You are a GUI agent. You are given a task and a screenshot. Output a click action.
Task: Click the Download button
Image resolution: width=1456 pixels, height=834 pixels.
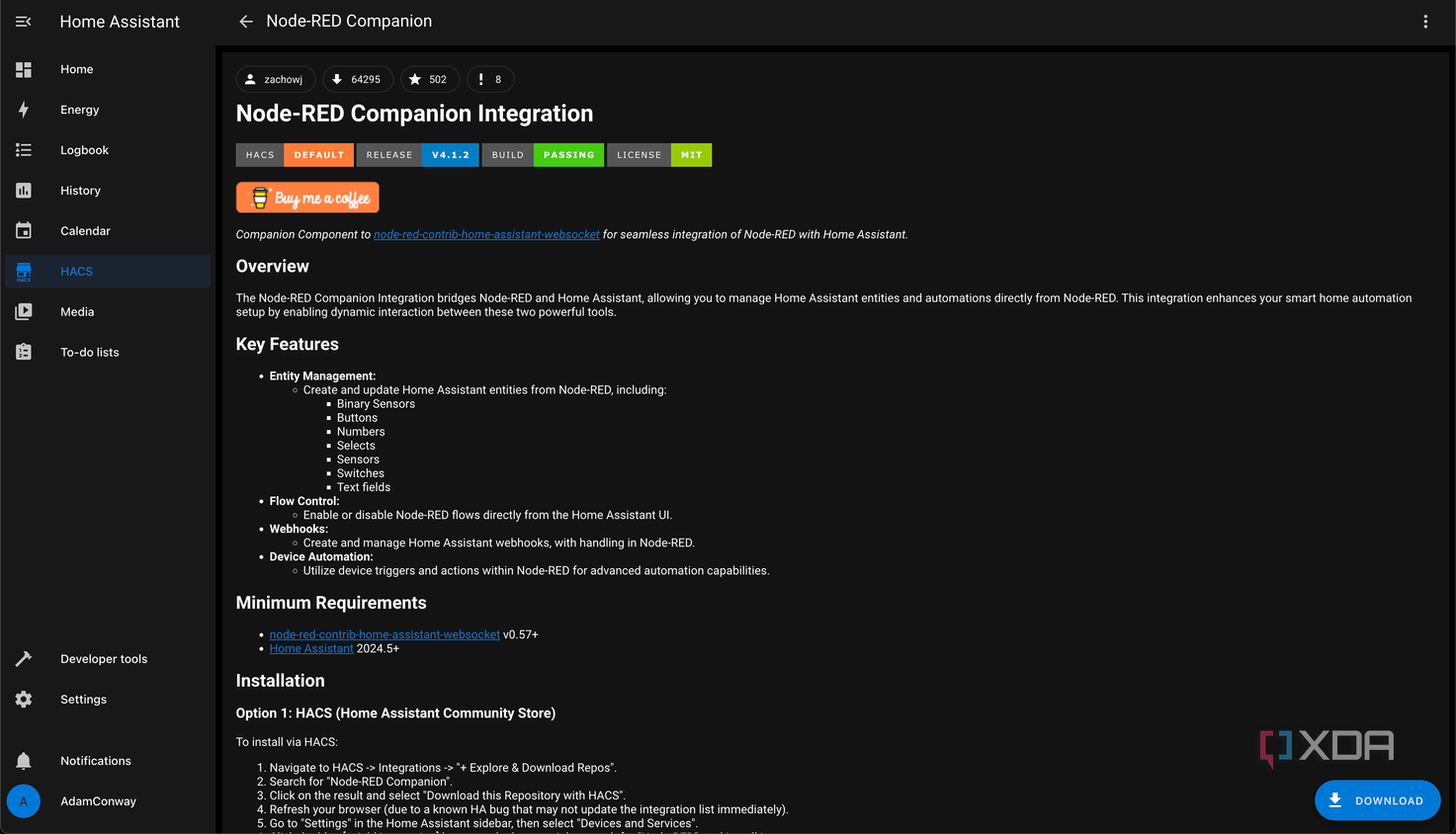tap(1377, 800)
